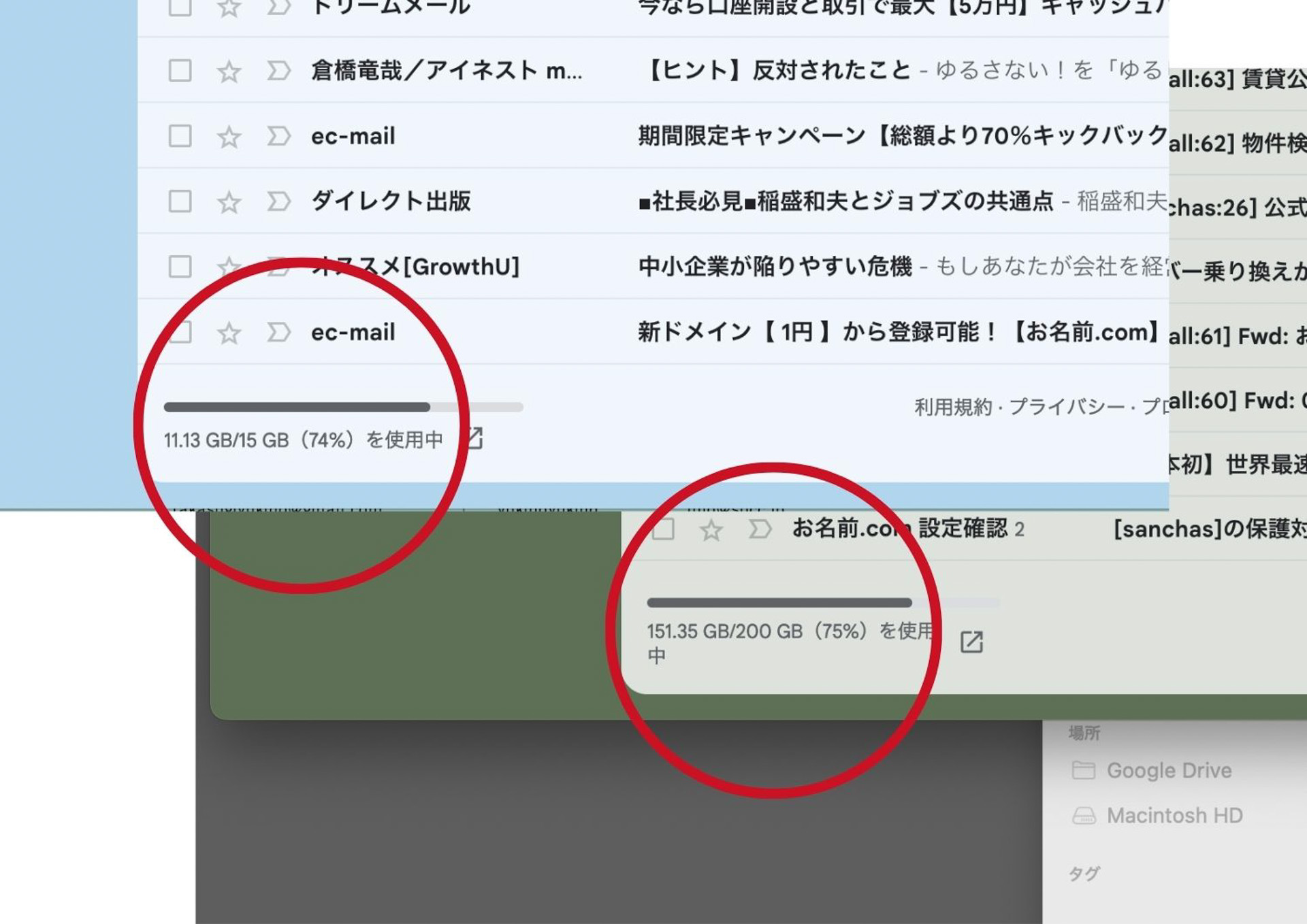Star the 倉橋竜哉／アイネスト email
1307x924 pixels.
pos(229,71)
